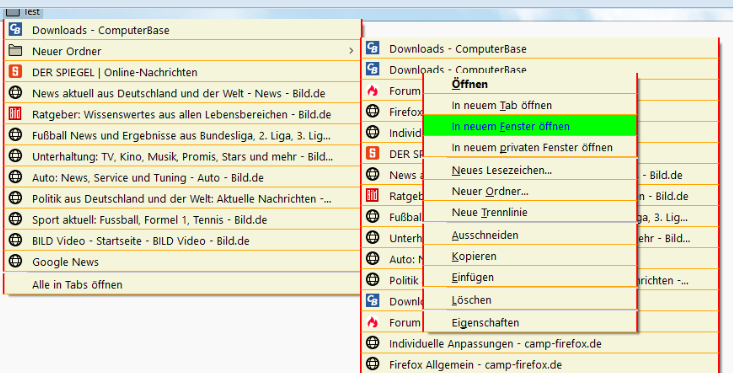Click globe icon of Individuelle Anpassungen - camp-firefox.de

click(x=373, y=343)
